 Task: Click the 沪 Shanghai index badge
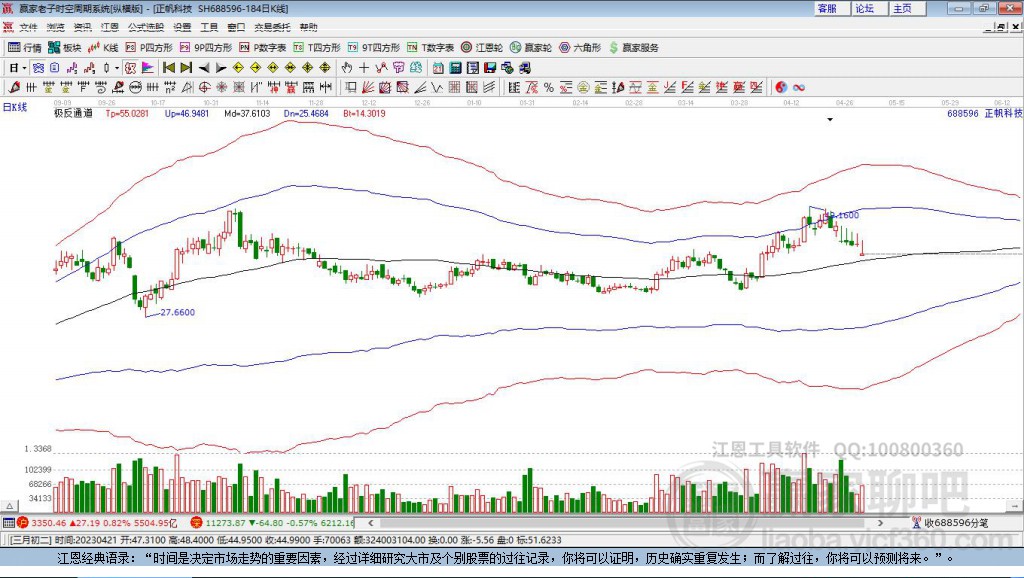pos(23,522)
